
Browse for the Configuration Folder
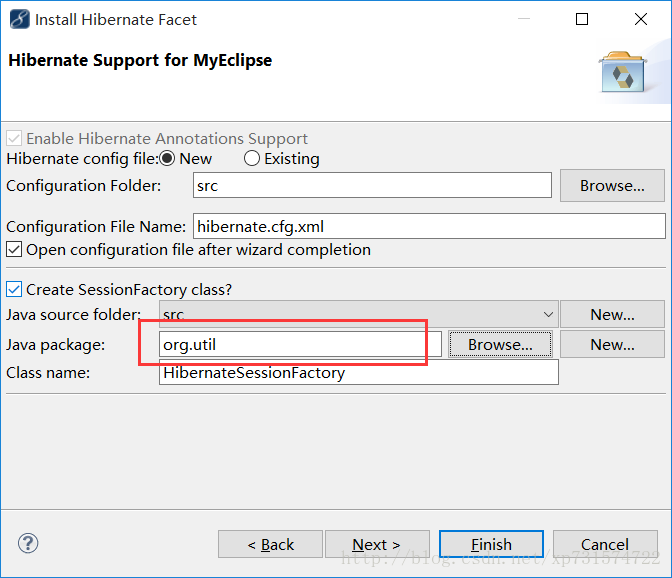click(x=612, y=186)
